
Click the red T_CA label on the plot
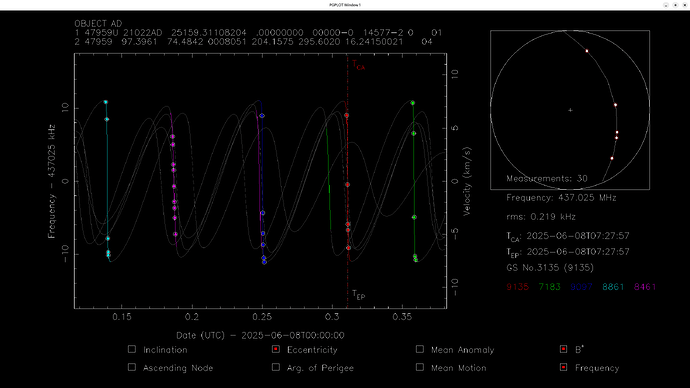tap(358, 65)
